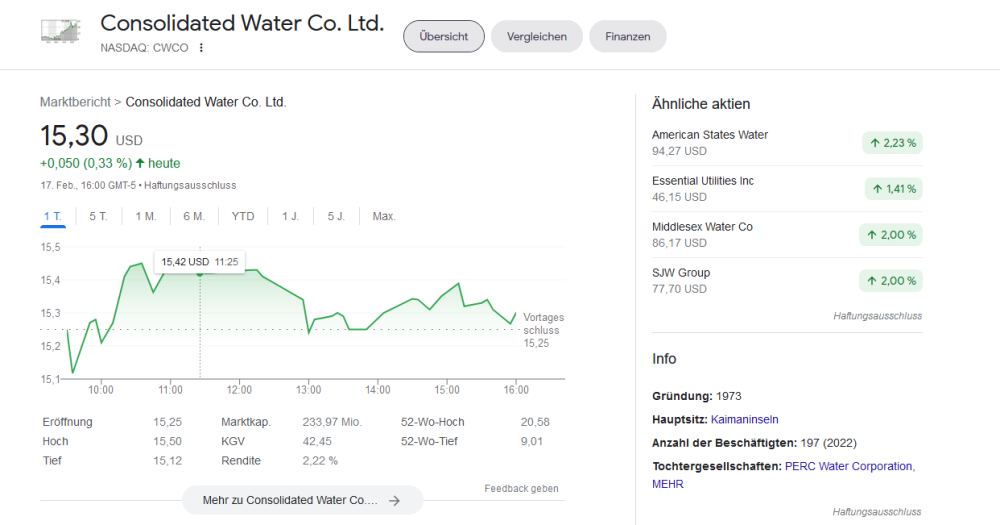The image size is (1000, 525).
Task: Select the Max. chart time range
Action: [384, 216]
